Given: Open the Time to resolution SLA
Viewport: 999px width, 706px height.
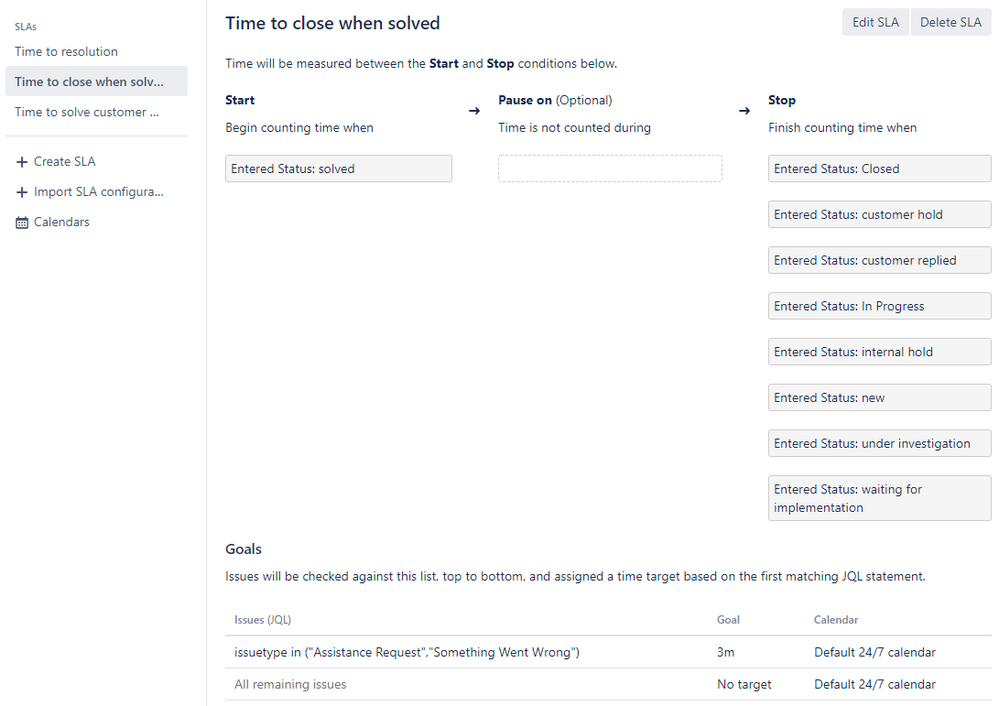Looking at the screenshot, I should 66,52.
